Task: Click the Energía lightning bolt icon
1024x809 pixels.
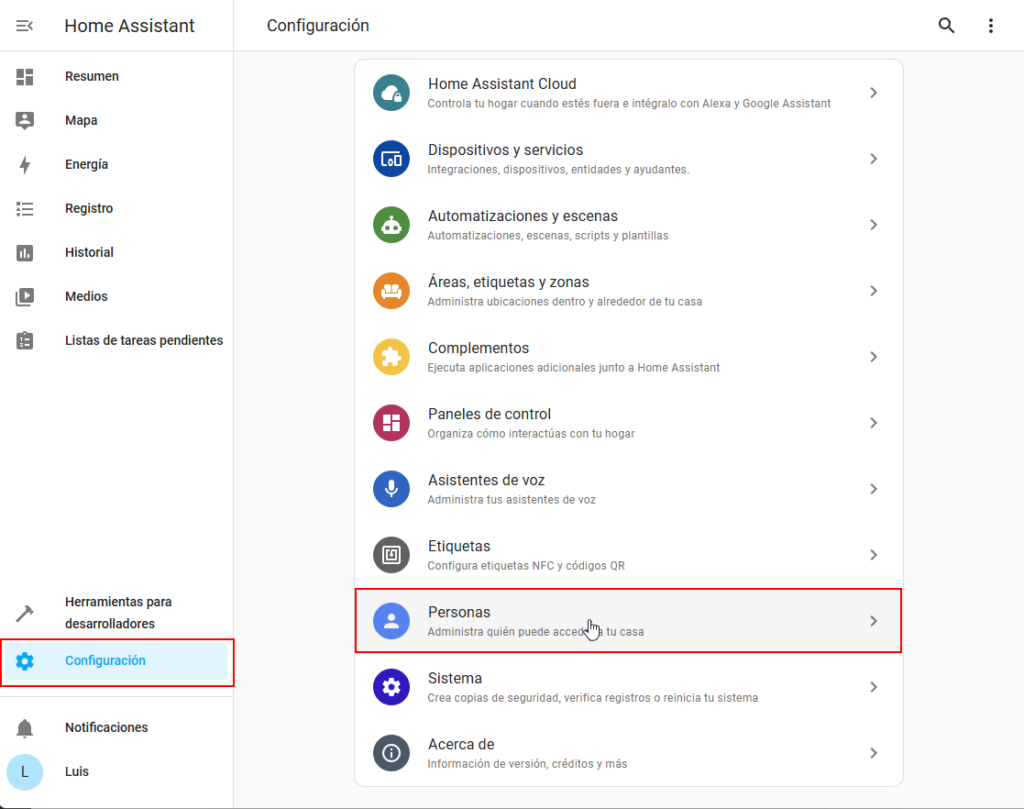Action: pyautogui.click(x=25, y=165)
